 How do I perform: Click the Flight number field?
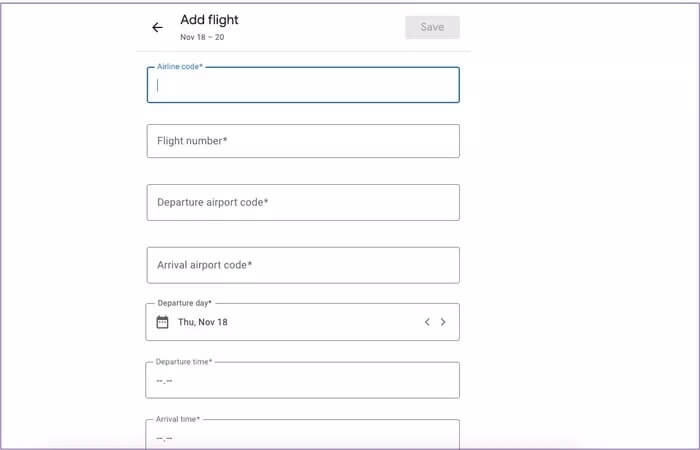pyautogui.click(x=303, y=141)
